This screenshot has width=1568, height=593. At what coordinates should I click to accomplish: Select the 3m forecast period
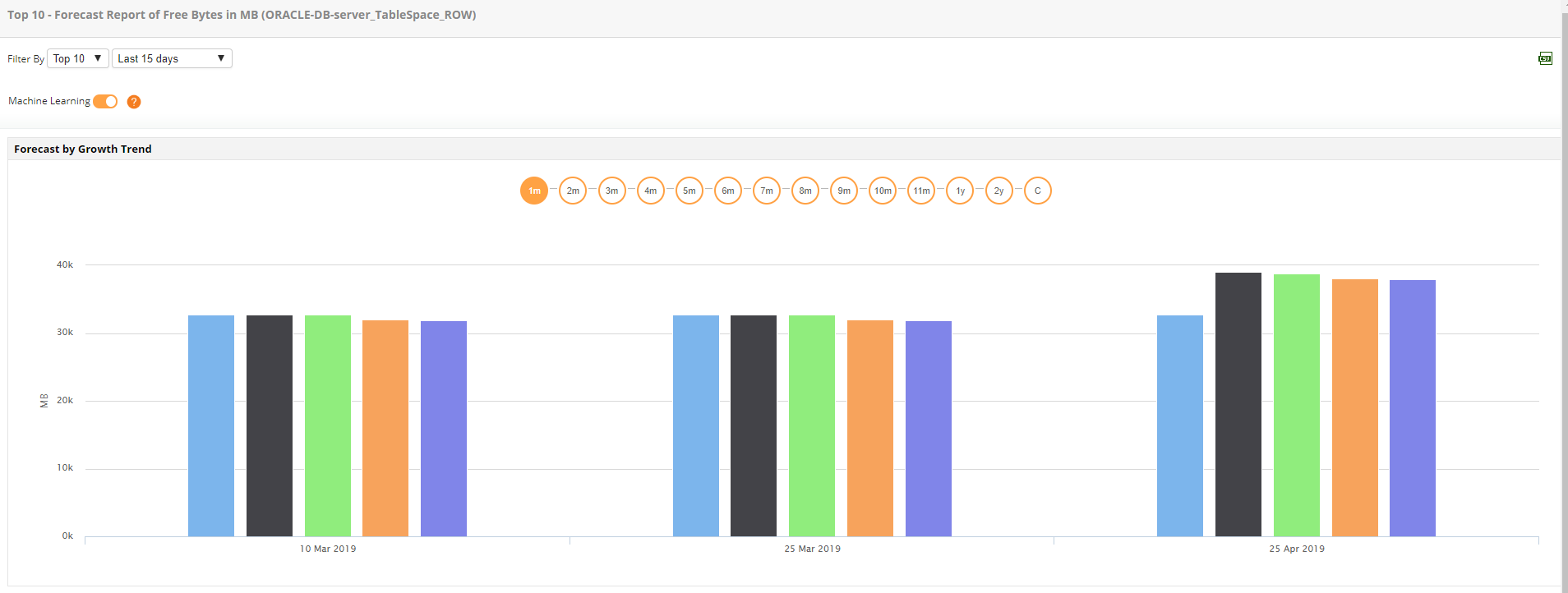(x=611, y=191)
